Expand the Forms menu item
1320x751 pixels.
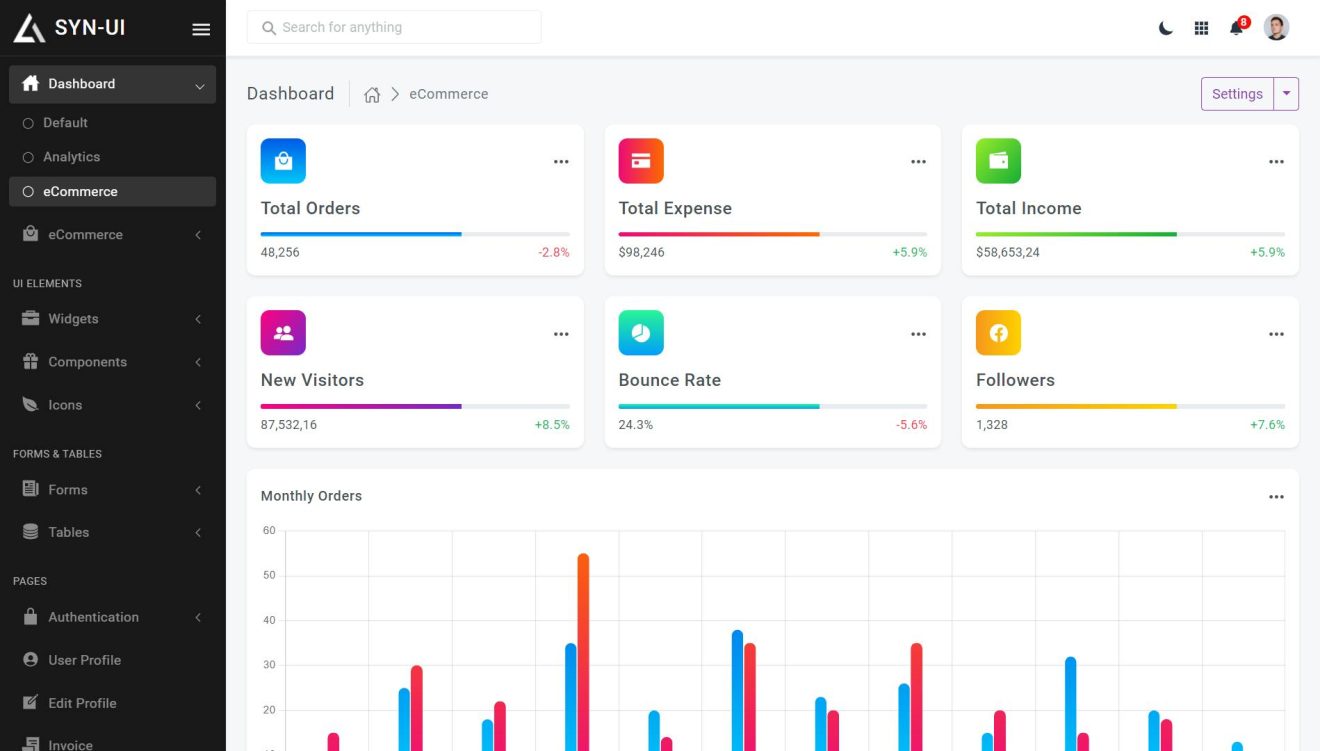coord(68,489)
